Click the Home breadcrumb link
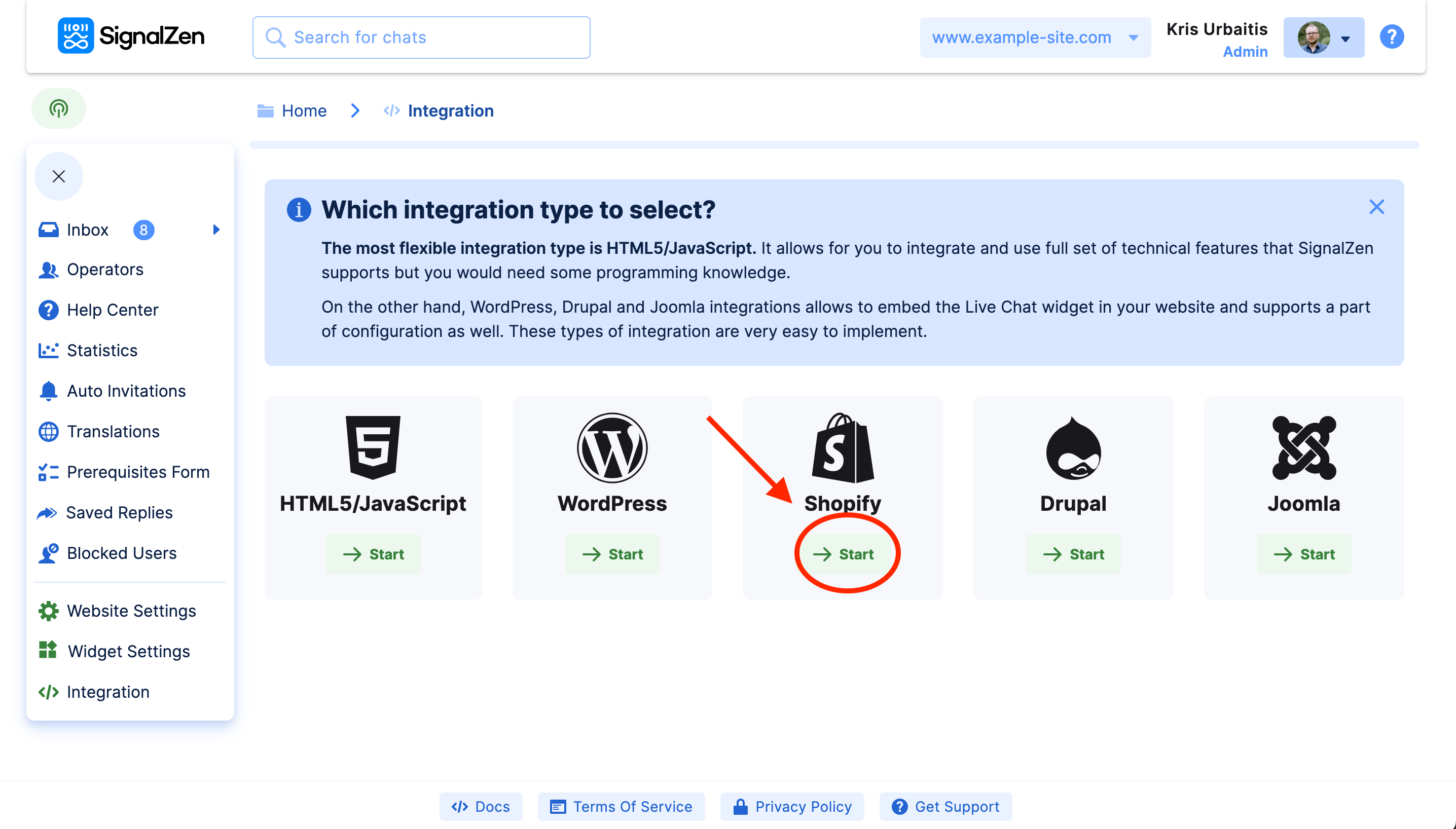 tap(304, 110)
